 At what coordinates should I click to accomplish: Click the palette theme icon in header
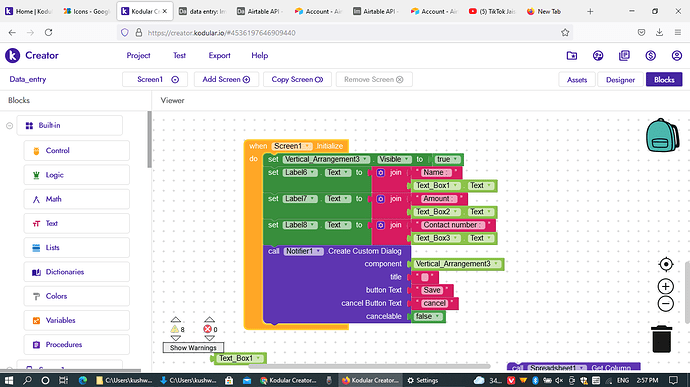coord(598,55)
